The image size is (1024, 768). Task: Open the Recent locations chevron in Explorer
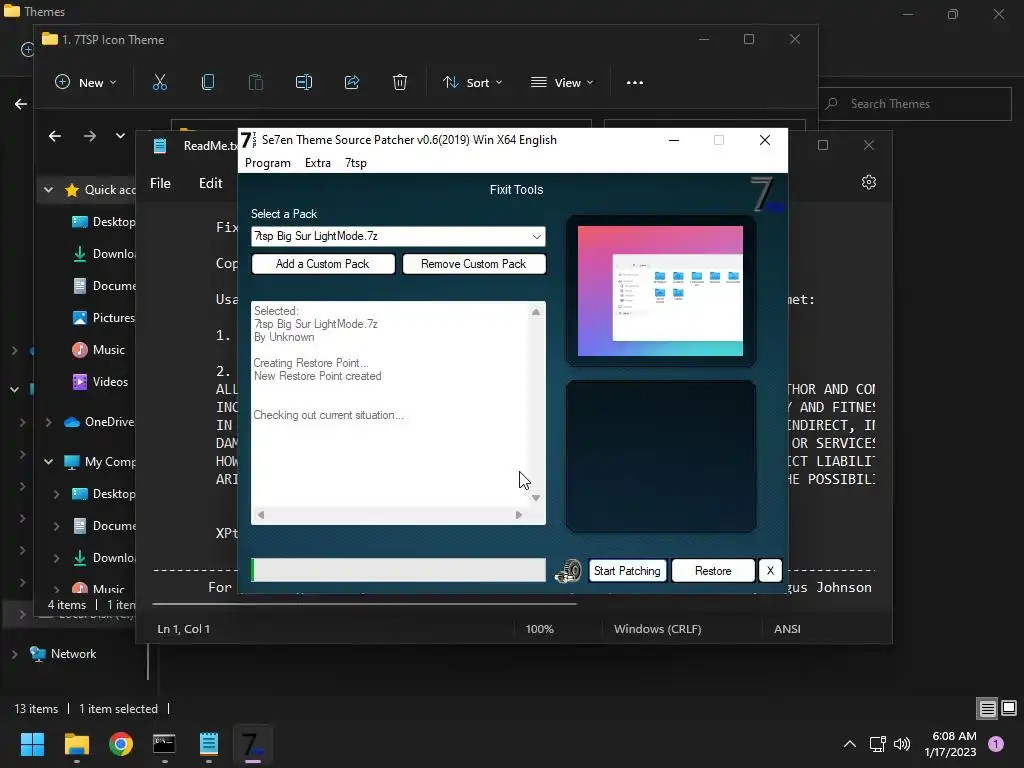pyautogui.click(x=120, y=136)
